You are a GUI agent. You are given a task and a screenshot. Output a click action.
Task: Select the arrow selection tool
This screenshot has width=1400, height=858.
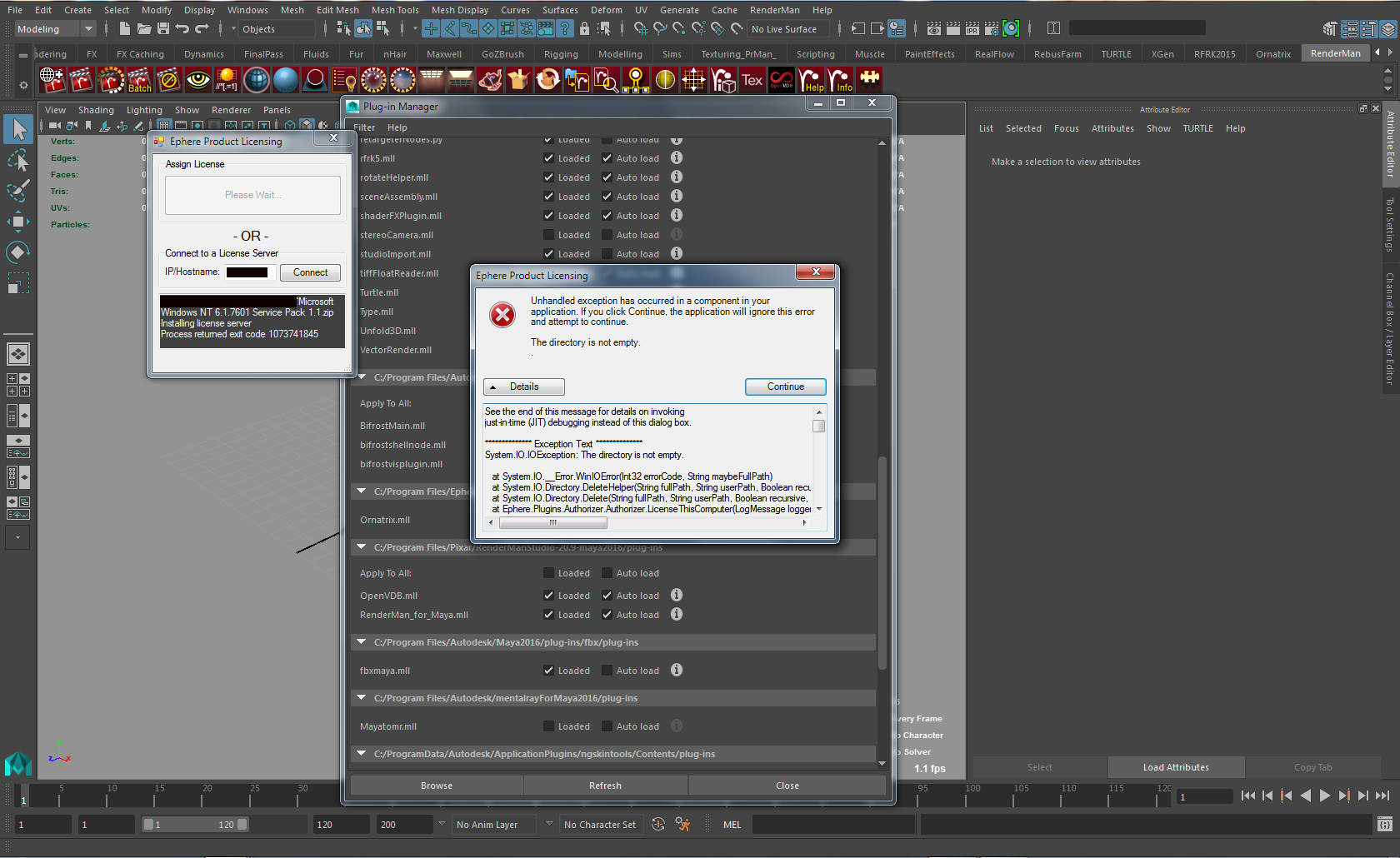pos(18,129)
